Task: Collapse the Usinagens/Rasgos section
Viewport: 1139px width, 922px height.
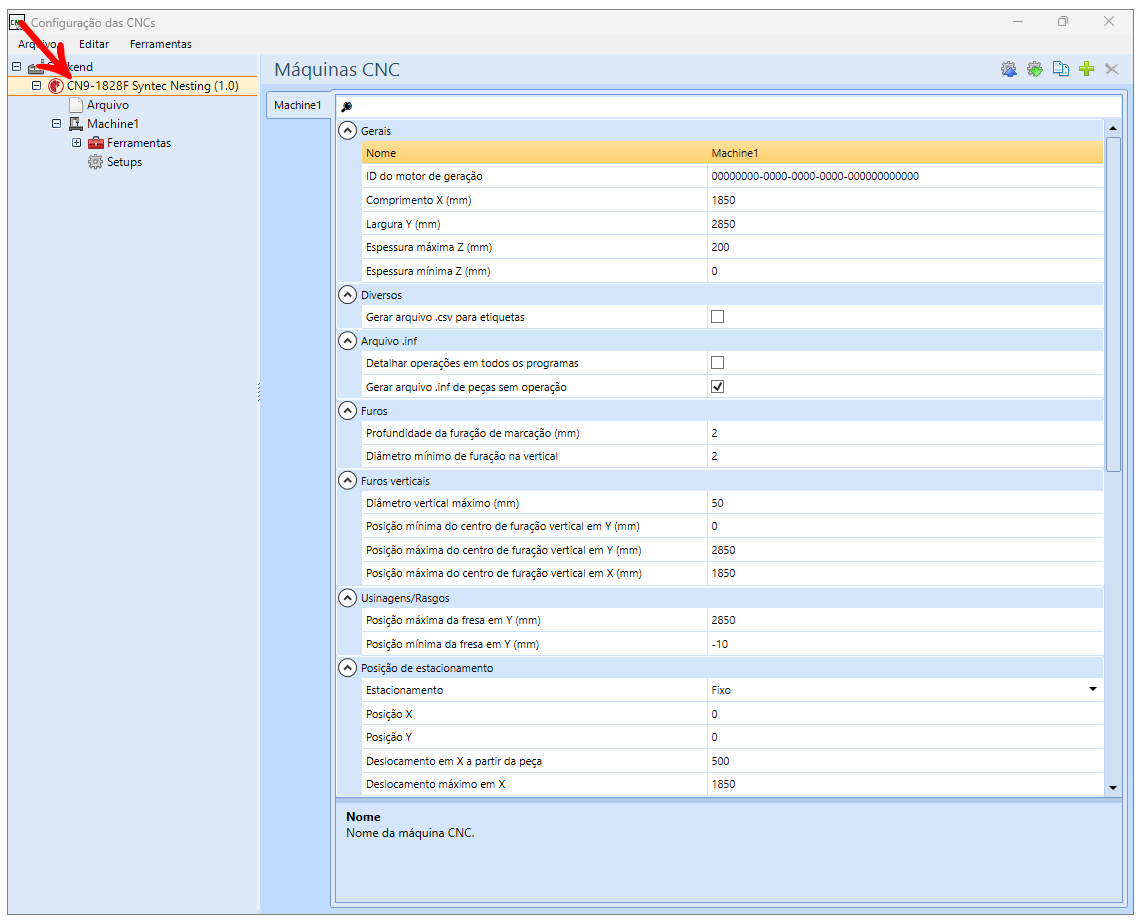Action: click(348, 598)
